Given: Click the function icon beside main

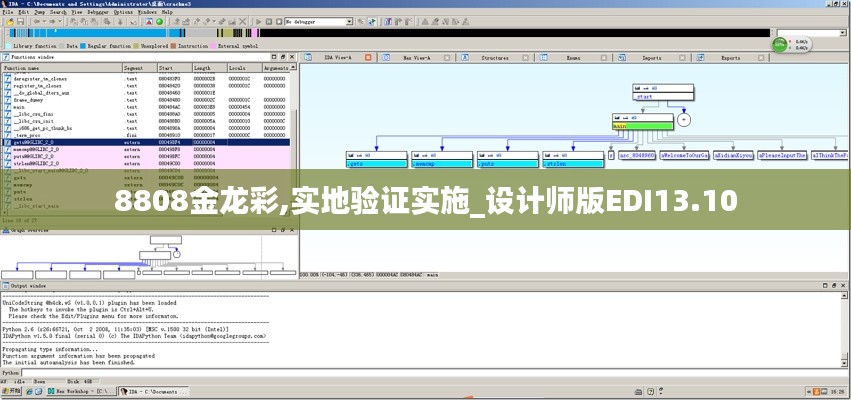Looking at the screenshot, I should click(6, 107).
